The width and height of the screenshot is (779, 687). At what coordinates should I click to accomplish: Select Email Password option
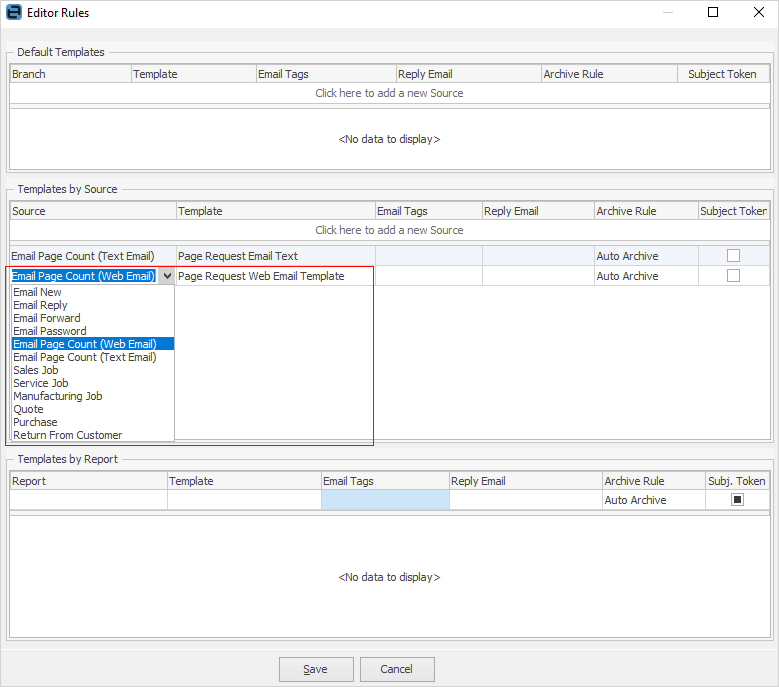[50, 331]
